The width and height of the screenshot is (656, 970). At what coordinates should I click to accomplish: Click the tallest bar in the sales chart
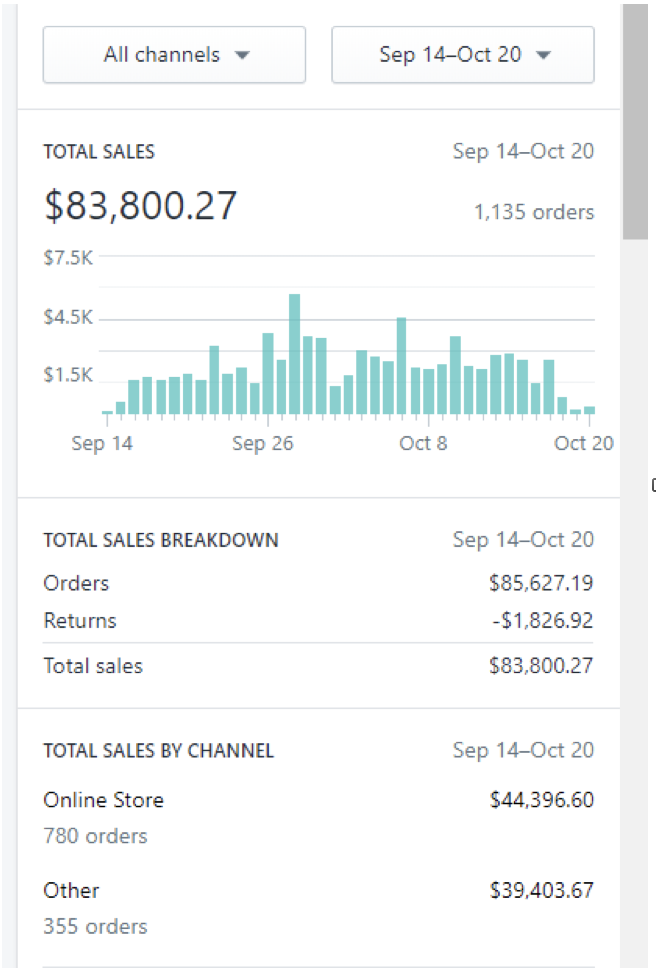(x=294, y=354)
